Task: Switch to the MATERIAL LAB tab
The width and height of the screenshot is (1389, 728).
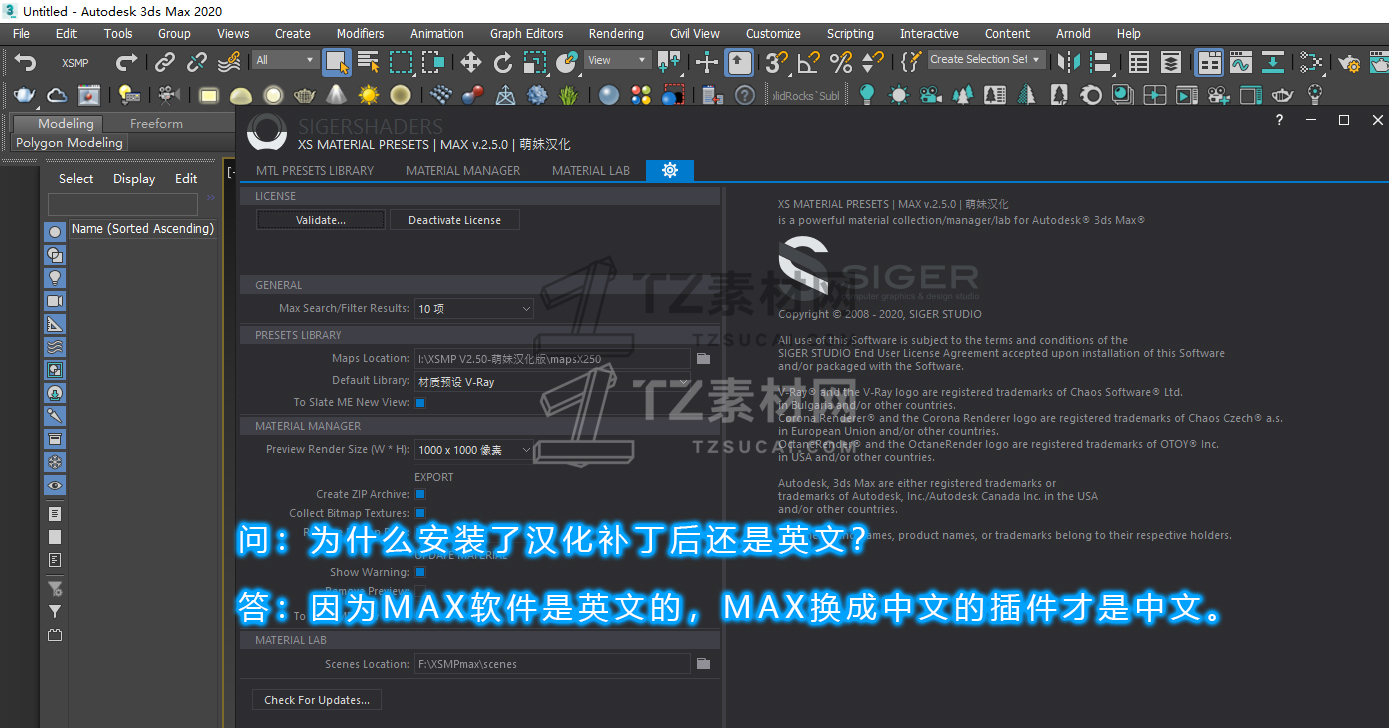Action: [591, 170]
